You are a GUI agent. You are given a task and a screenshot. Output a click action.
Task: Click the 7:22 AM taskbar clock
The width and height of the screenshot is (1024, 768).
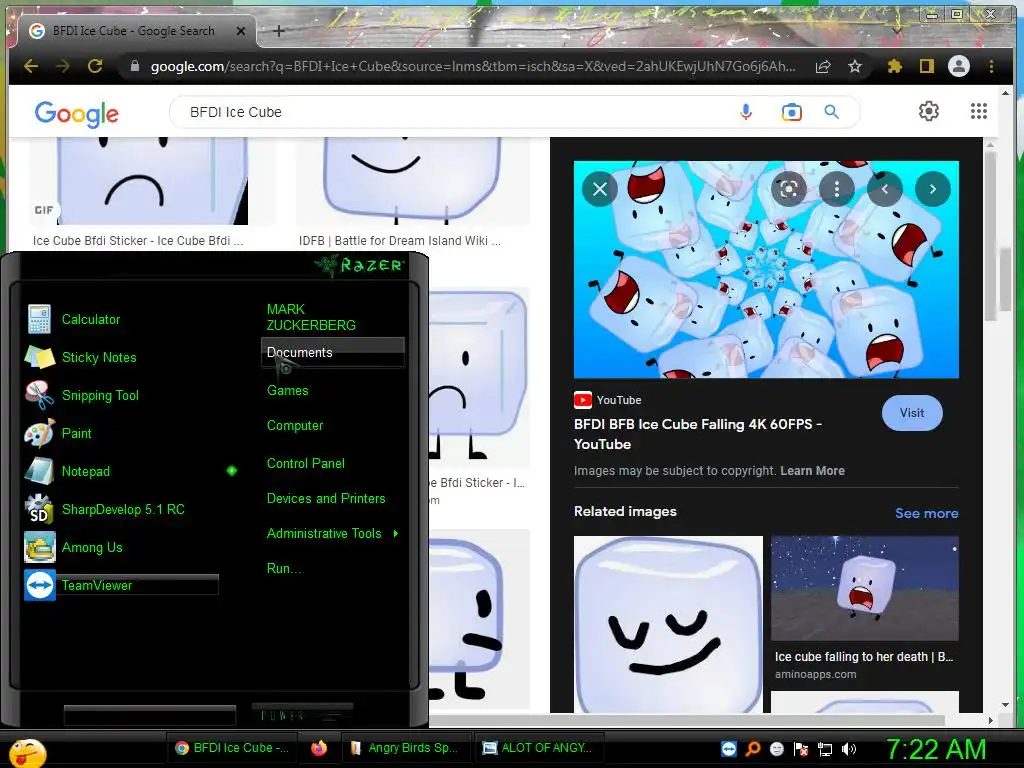pyautogui.click(x=936, y=749)
